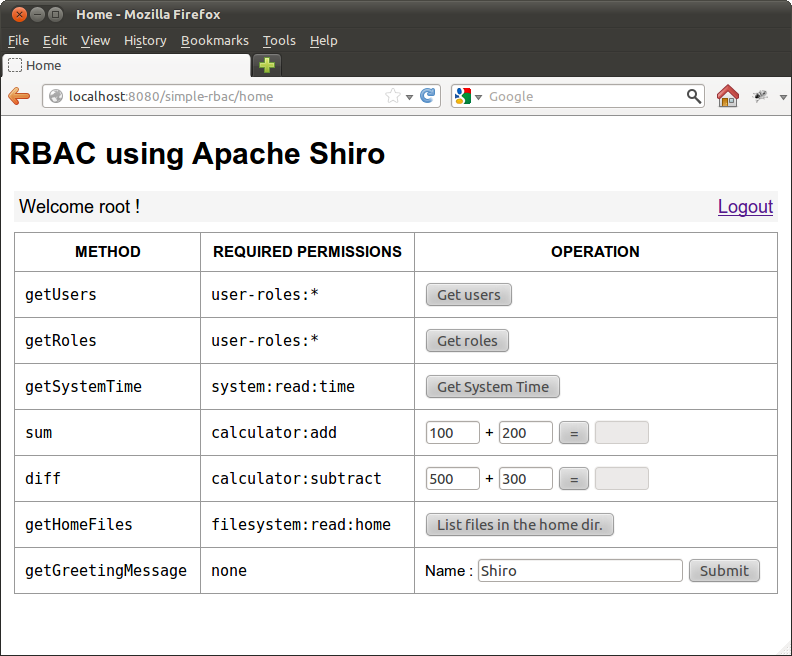This screenshot has height=656, width=792.
Task: Open the History menu
Action: click(145, 41)
